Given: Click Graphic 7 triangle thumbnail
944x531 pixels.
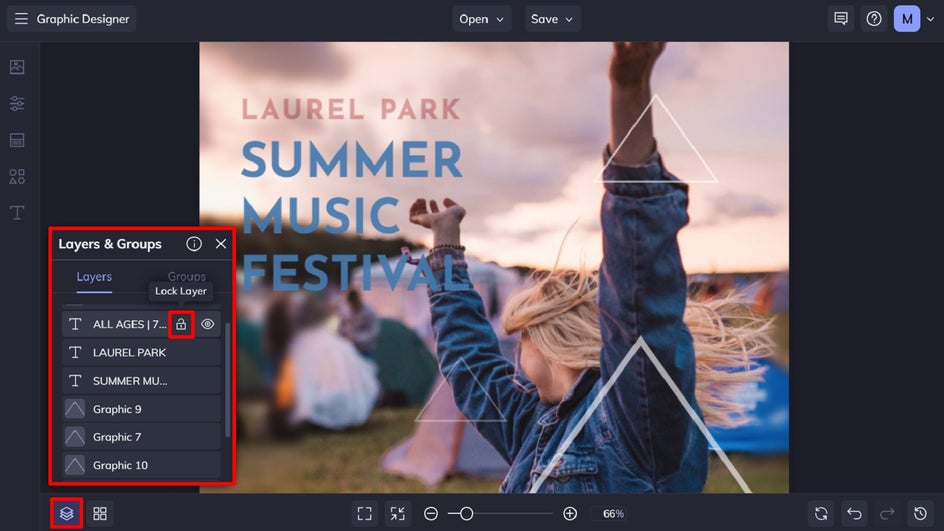Looking at the screenshot, I should 75,437.
